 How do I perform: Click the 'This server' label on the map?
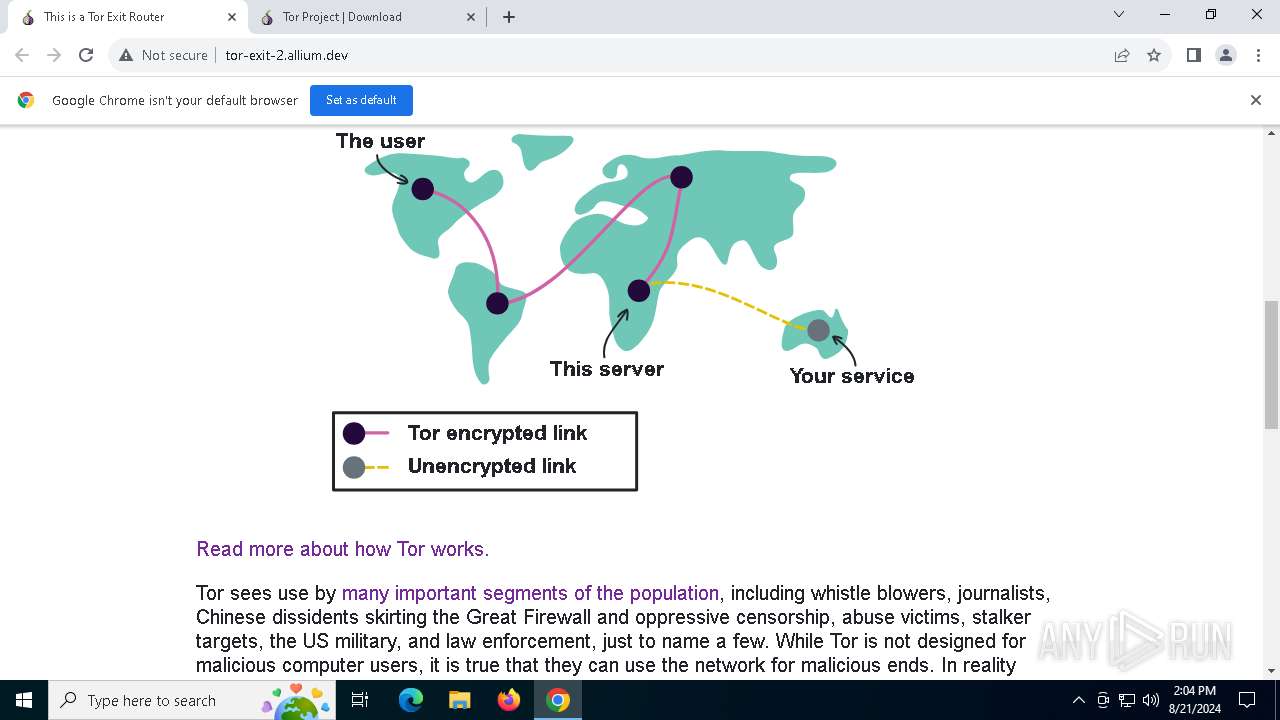click(x=606, y=369)
